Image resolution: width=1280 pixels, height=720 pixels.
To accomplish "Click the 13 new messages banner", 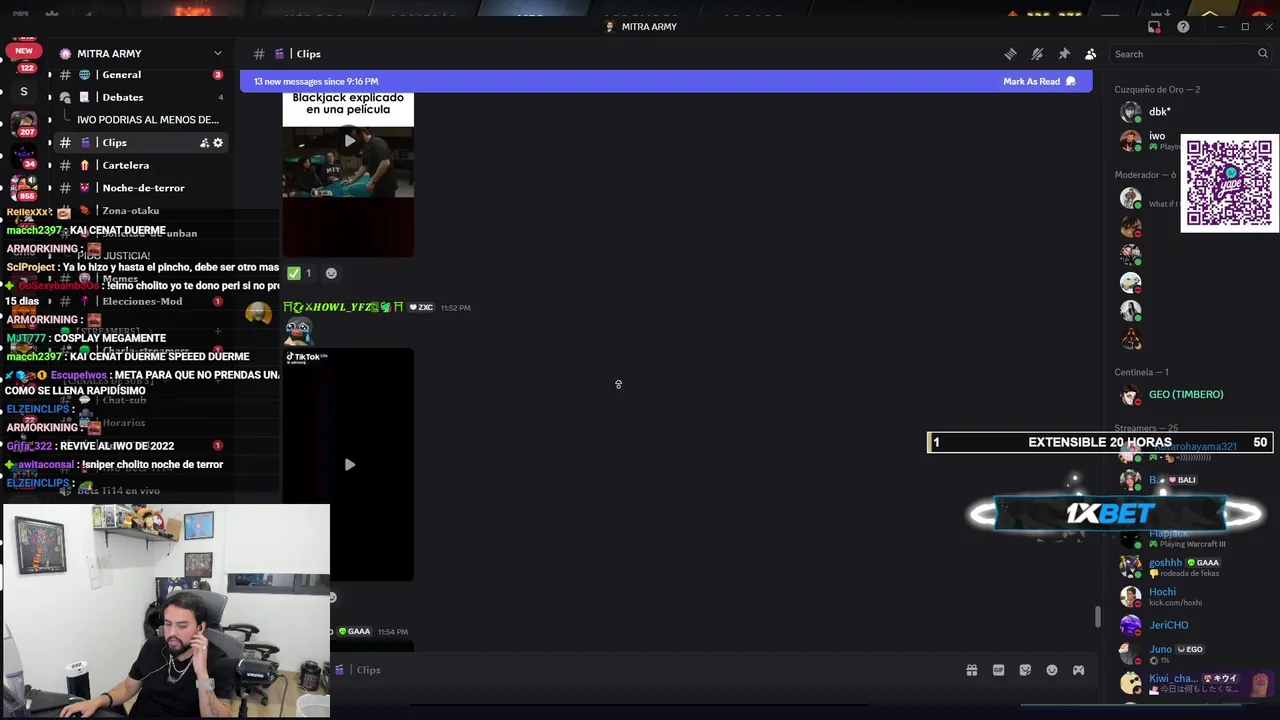I will tap(665, 81).
